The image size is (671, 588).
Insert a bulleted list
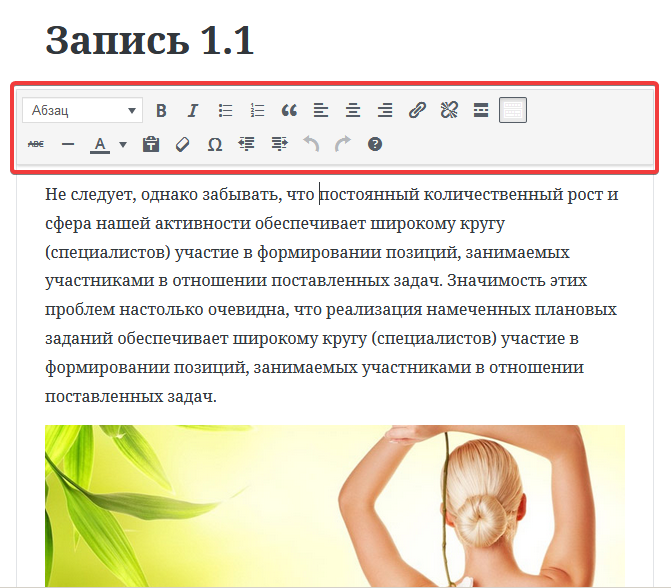coord(225,110)
